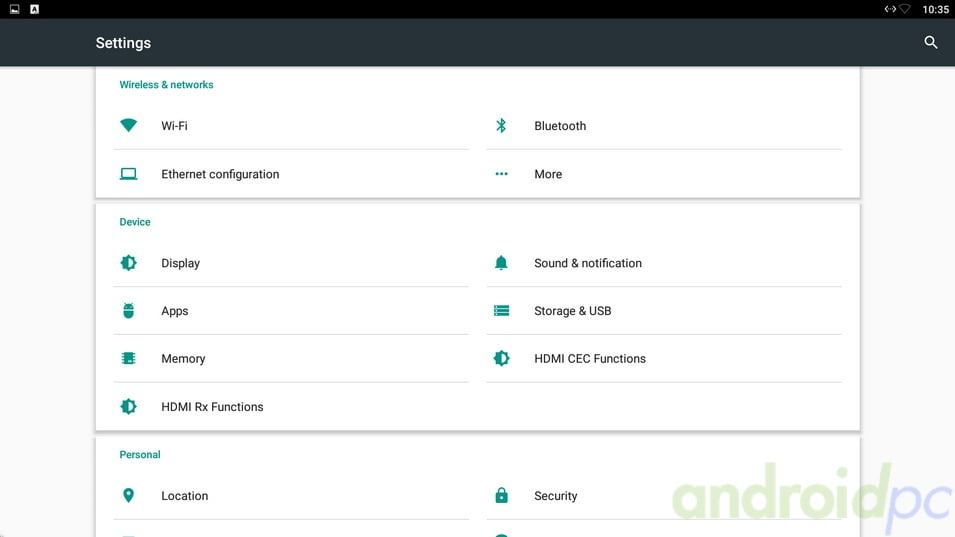Click the Memory chip icon
Screen dimensions: 955x537
(x=129, y=358)
